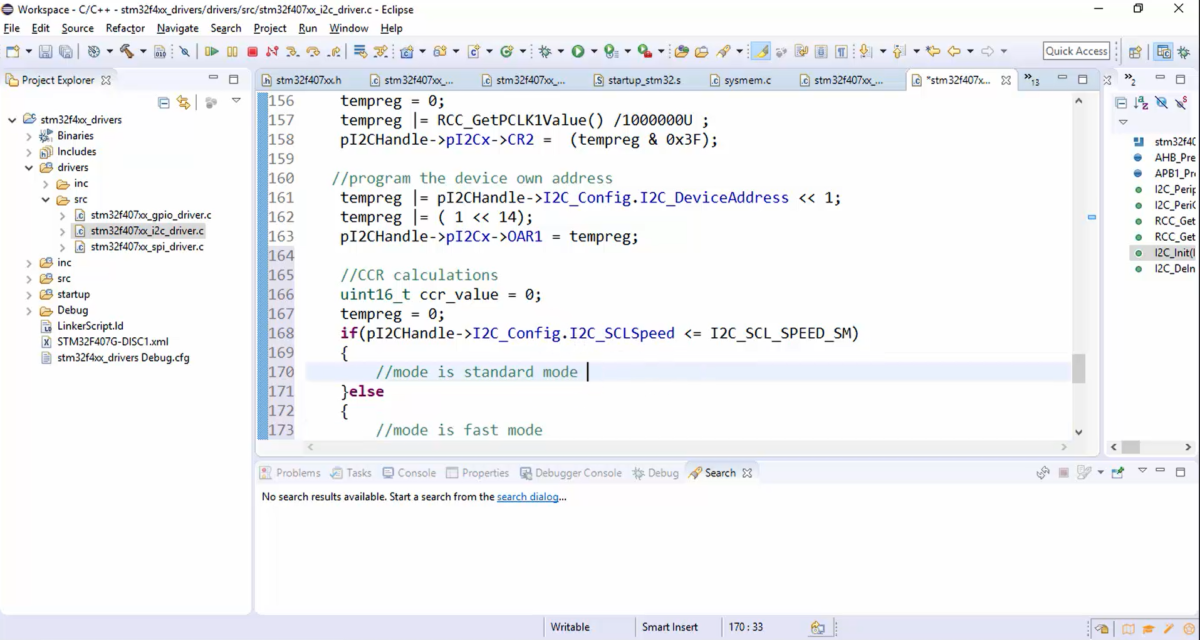The width and height of the screenshot is (1200, 640).
Task: Toggle Link with Editor in Project Explorer
Action: click(x=183, y=102)
